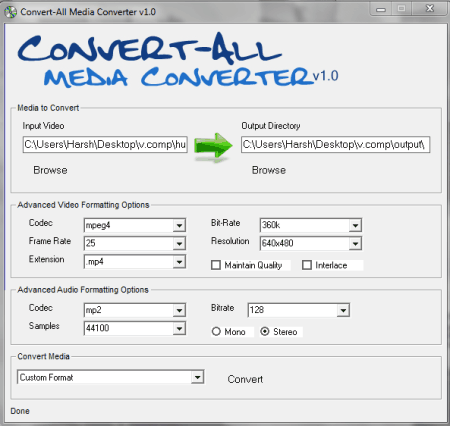Select the Mono radio button
This screenshot has height=426, width=450.
pos(216,331)
